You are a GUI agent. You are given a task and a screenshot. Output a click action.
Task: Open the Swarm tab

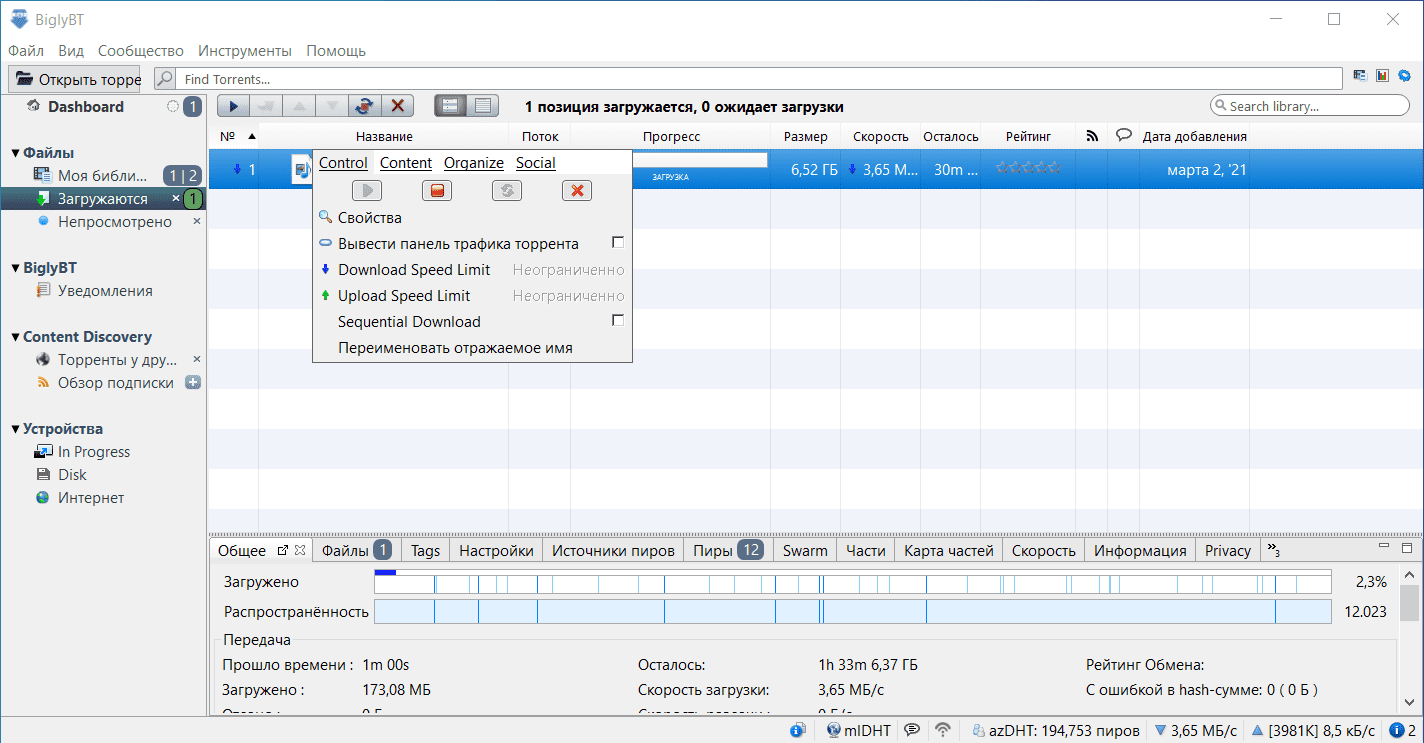[805, 550]
